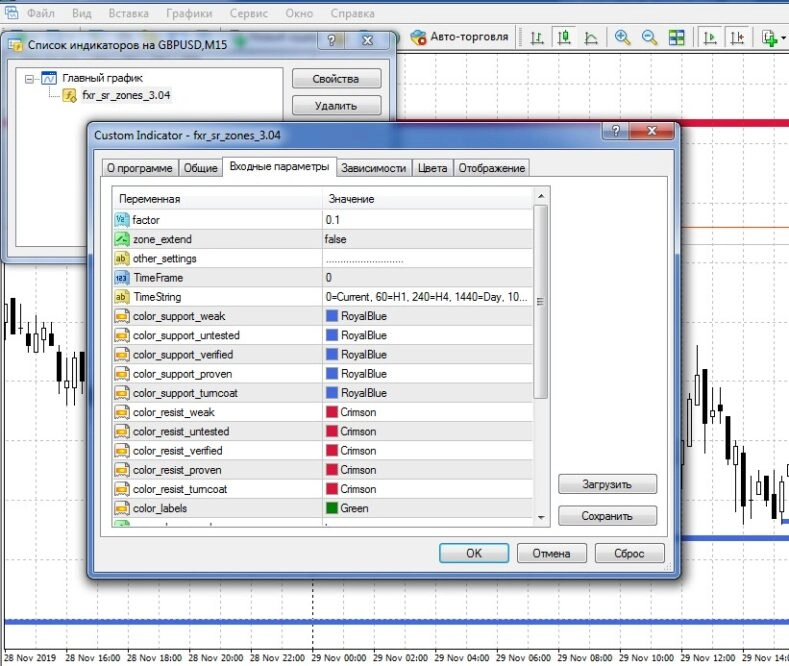
Task: Select bar chart display icon
Action: tap(537, 38)
